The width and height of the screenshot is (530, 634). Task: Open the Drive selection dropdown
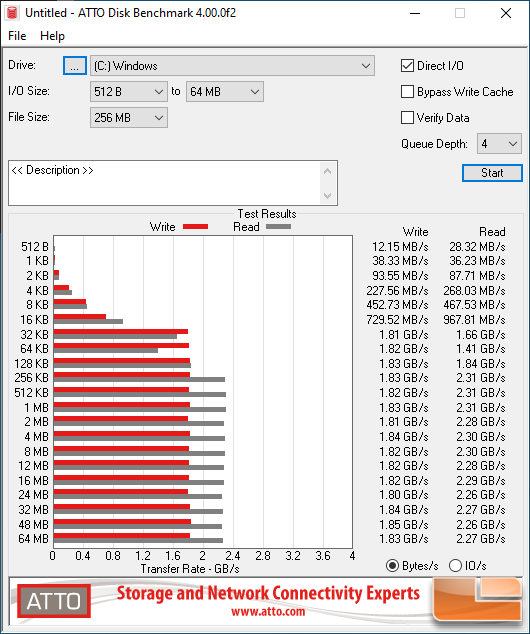232,66
